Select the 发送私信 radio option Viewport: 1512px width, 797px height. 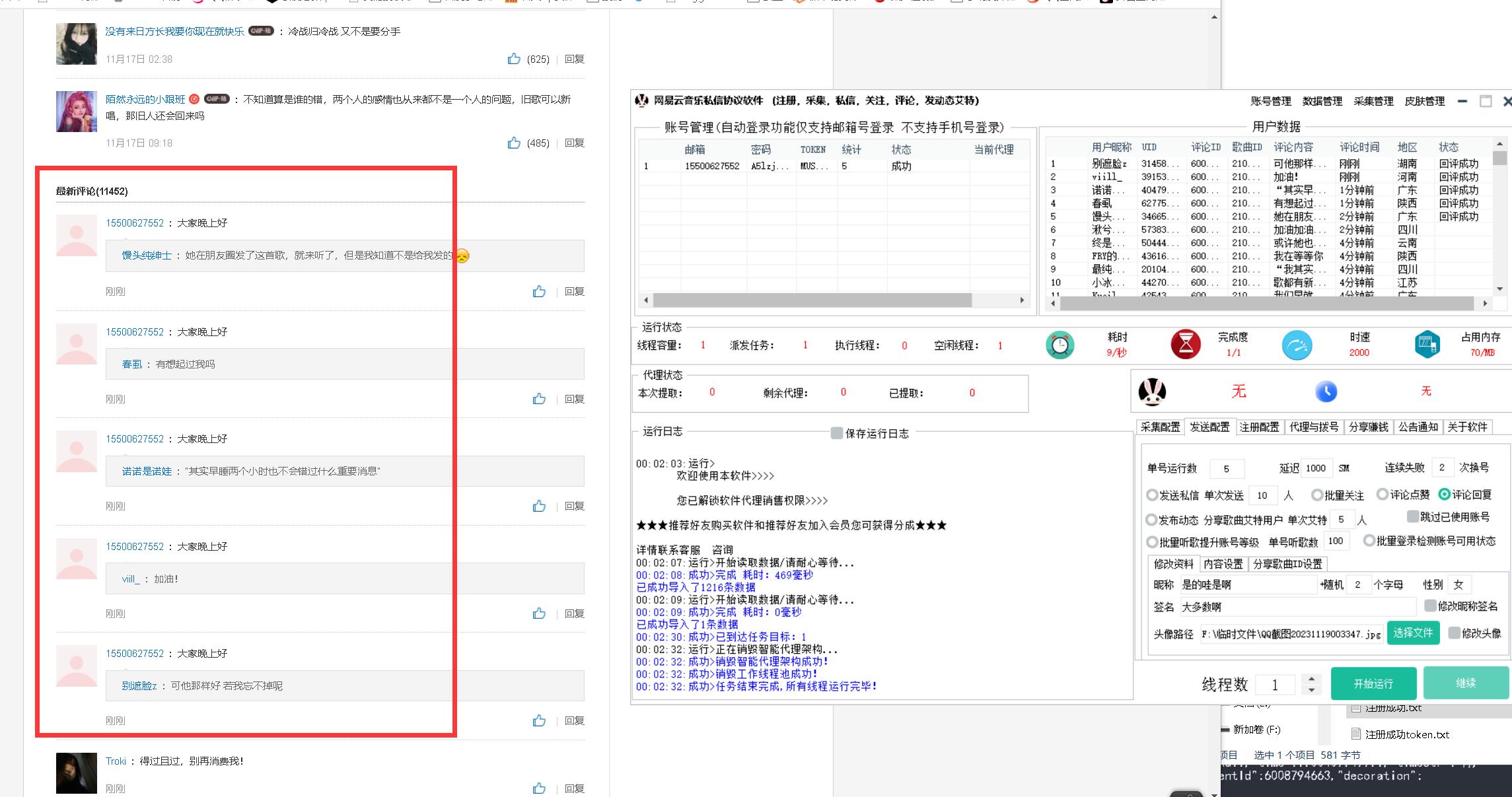[1153, 495]
